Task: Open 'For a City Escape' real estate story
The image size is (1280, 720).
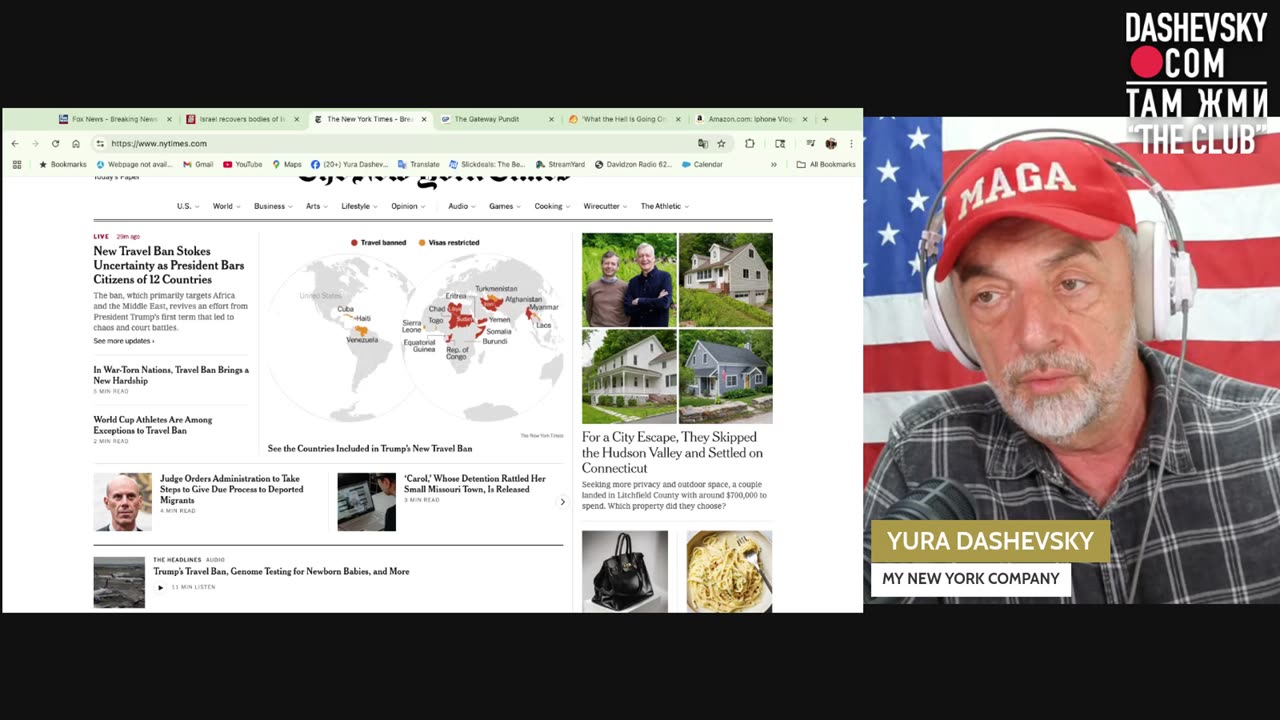Action: pos(672,453)
